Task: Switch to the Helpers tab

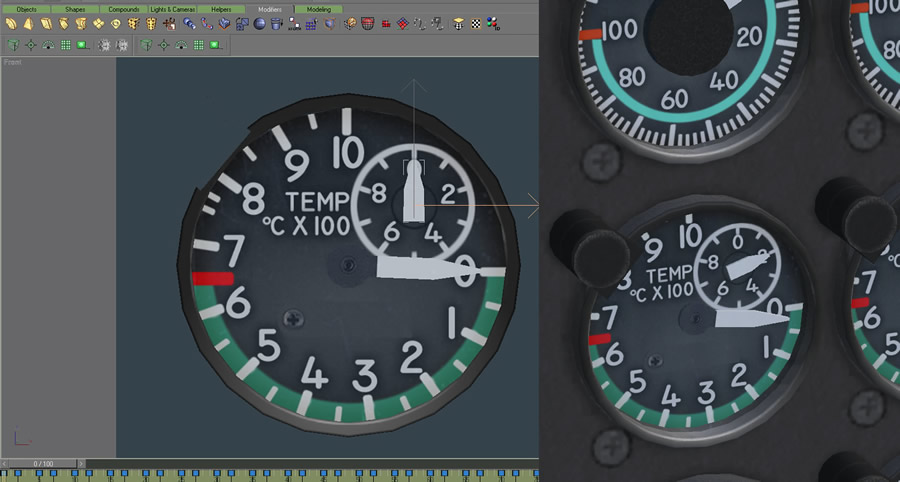Action: [x=221, y=9]
